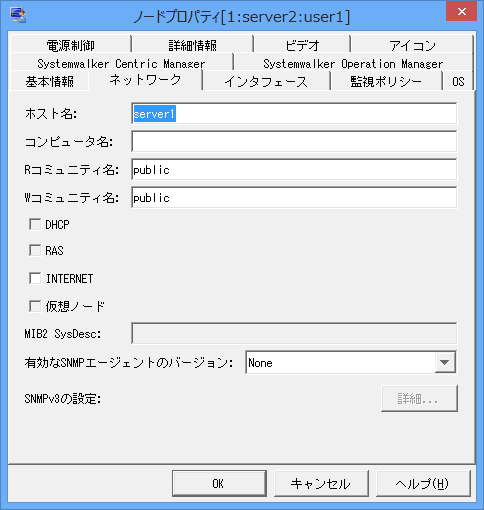
Task: Click the MIB2 SysDesc field
Action: pos(294,333)
